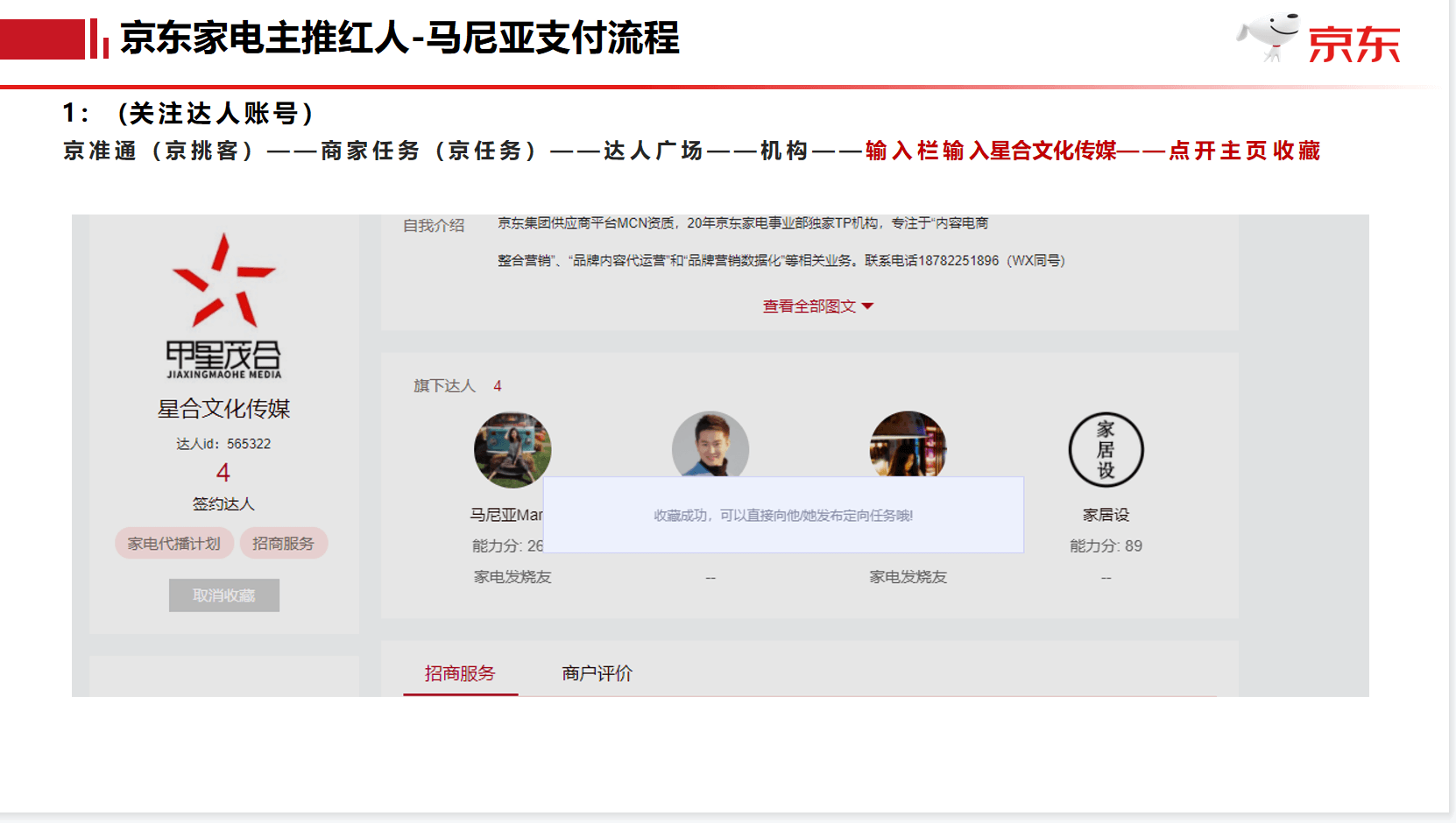1456x823 pixels.
Task: Click the 收藏成功 notification message
Action: [783, 516]
